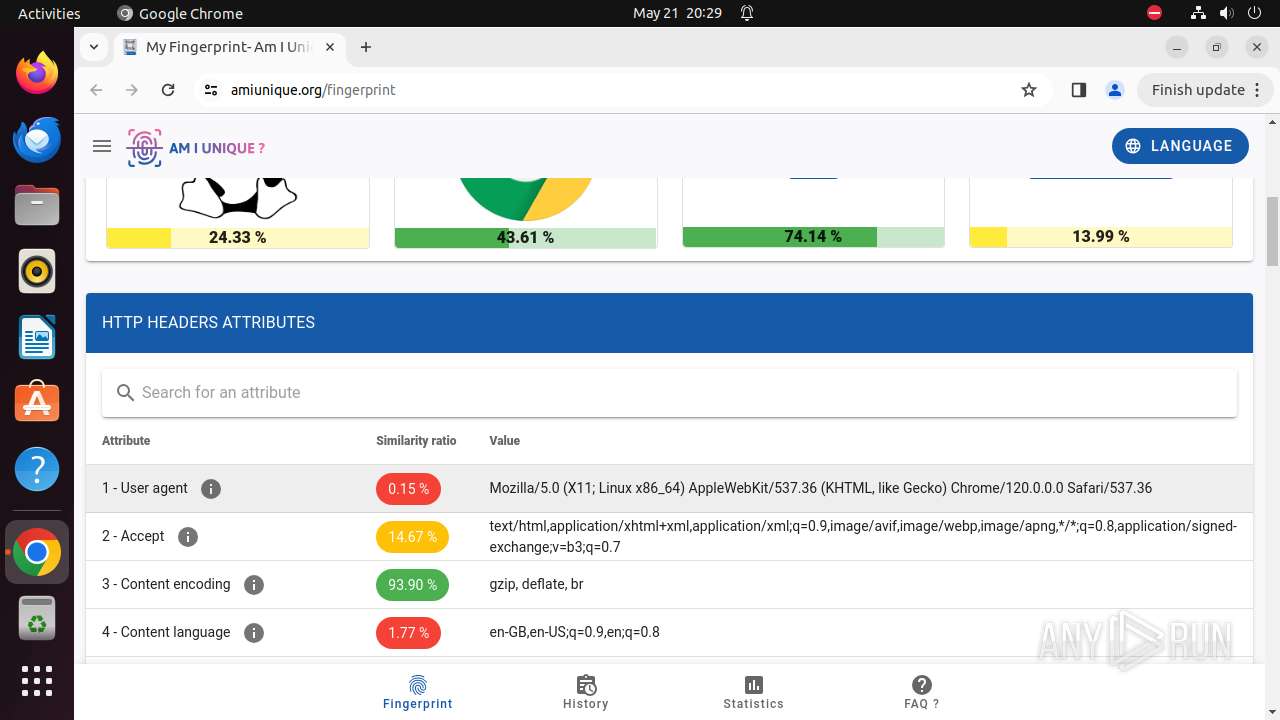The height and width of the screenshot is (720, 1280).
Task: Open the system volume menu
Action: tap(1226, 13)
